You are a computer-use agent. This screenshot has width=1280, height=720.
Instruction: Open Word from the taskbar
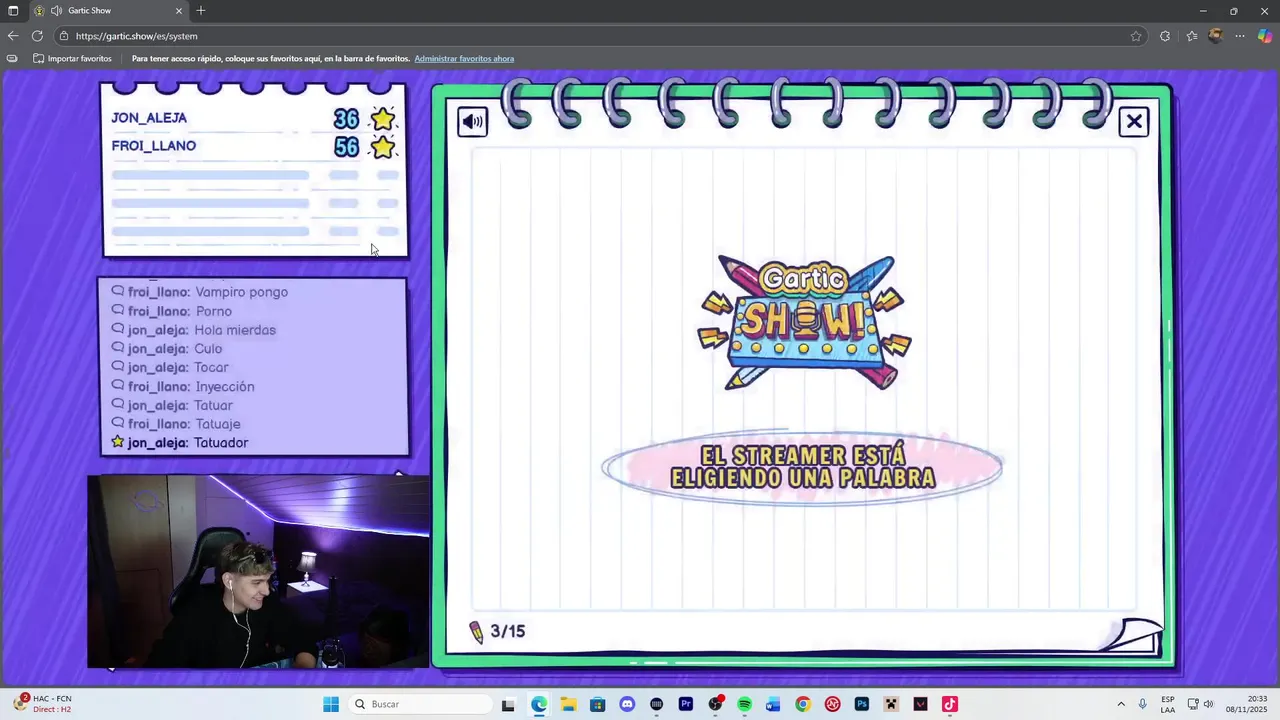coord(773,704)
